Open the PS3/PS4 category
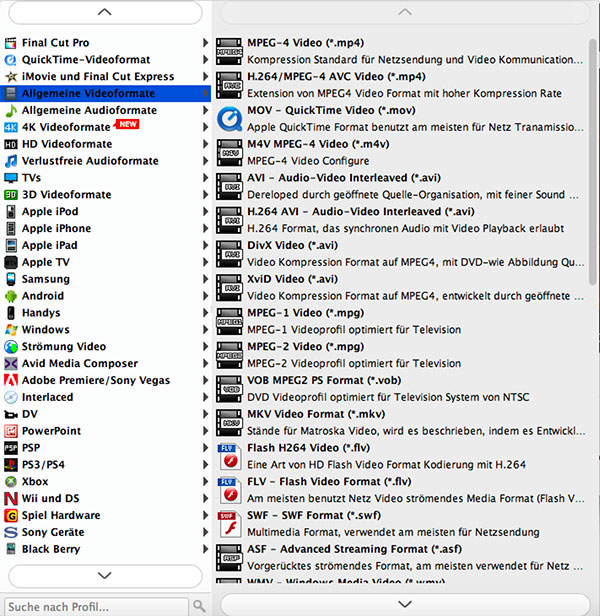 coord(105,465)
